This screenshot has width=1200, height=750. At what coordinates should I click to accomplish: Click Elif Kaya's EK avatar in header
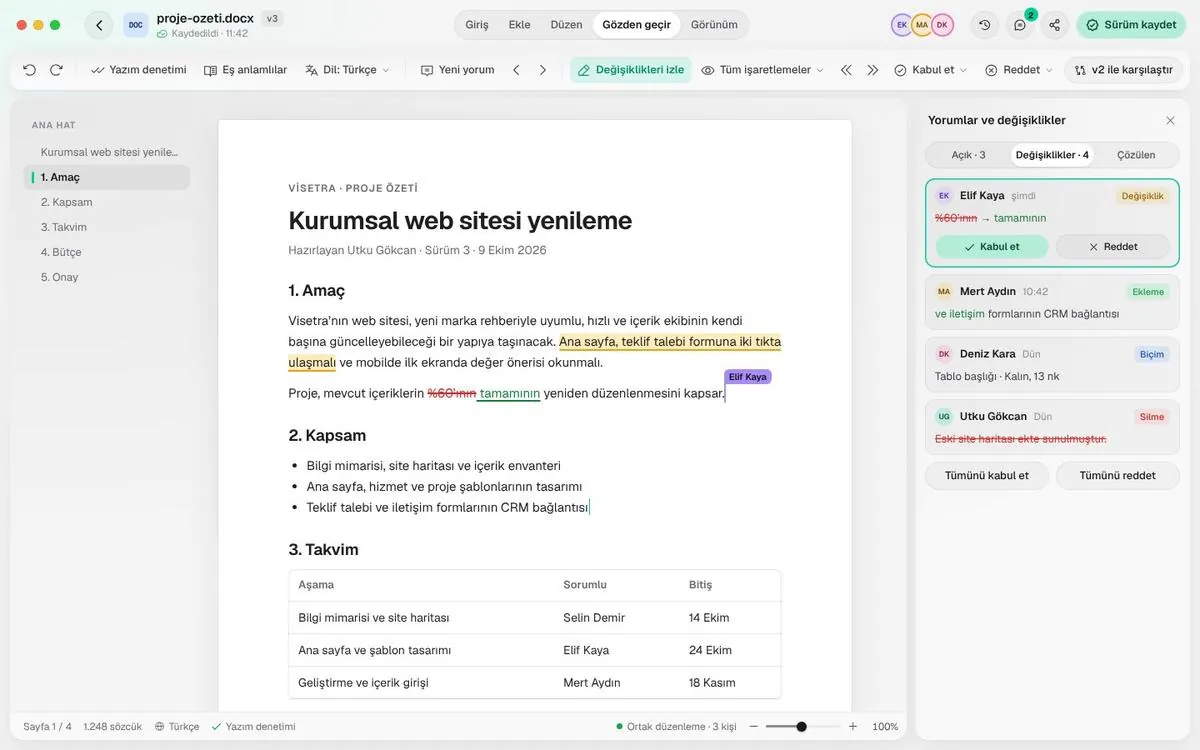coord(902,25)
